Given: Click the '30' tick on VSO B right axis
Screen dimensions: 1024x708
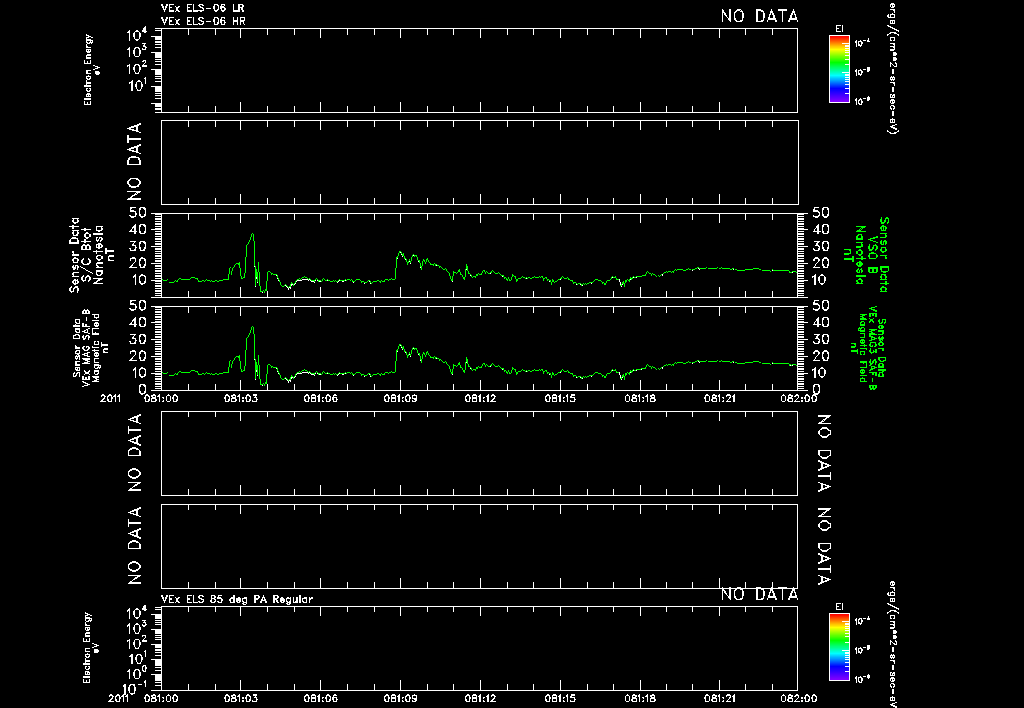Looking at the screenshot, I should (821, 246).
